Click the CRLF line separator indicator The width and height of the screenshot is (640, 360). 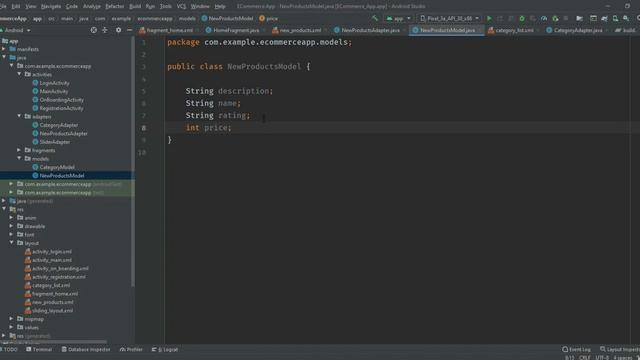coord(584,358)
